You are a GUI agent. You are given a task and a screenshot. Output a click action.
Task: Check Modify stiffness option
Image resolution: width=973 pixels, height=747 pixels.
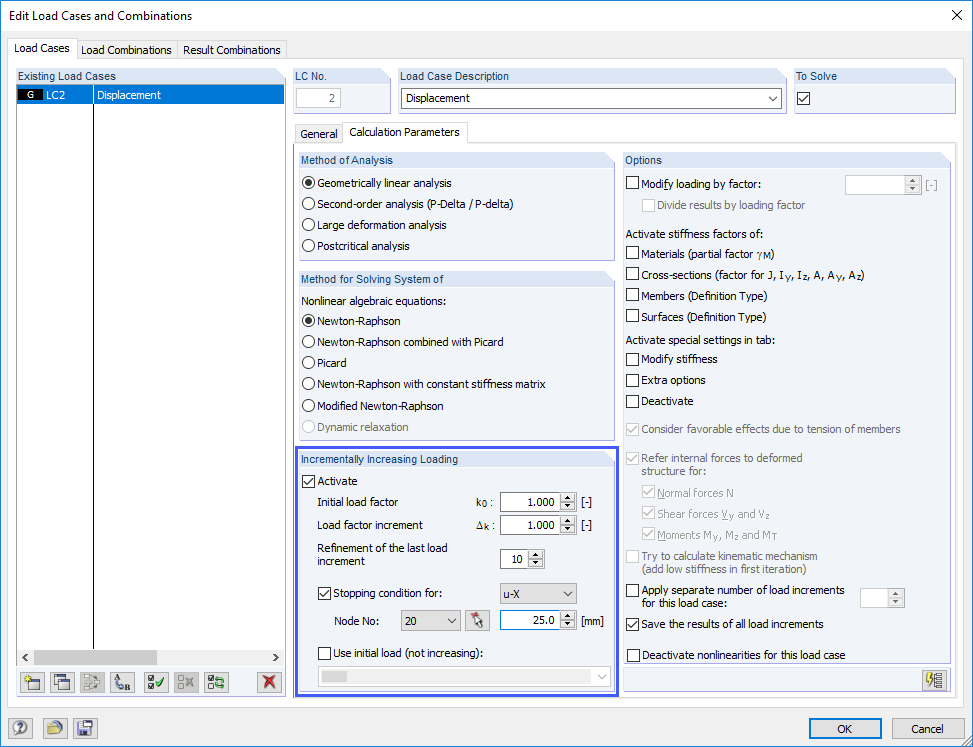point(632,359)
